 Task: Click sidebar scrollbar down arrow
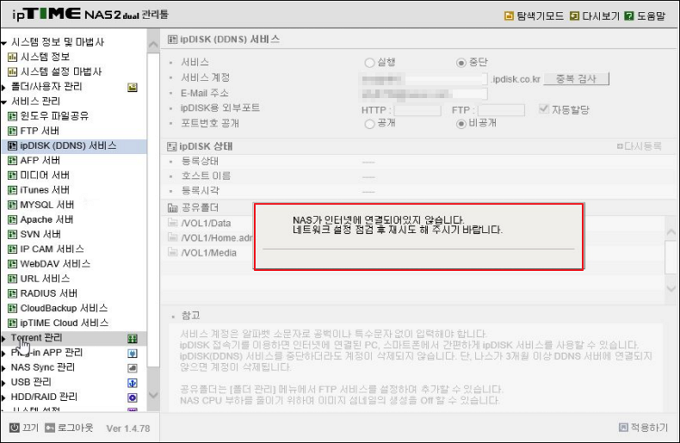(153, 395)
